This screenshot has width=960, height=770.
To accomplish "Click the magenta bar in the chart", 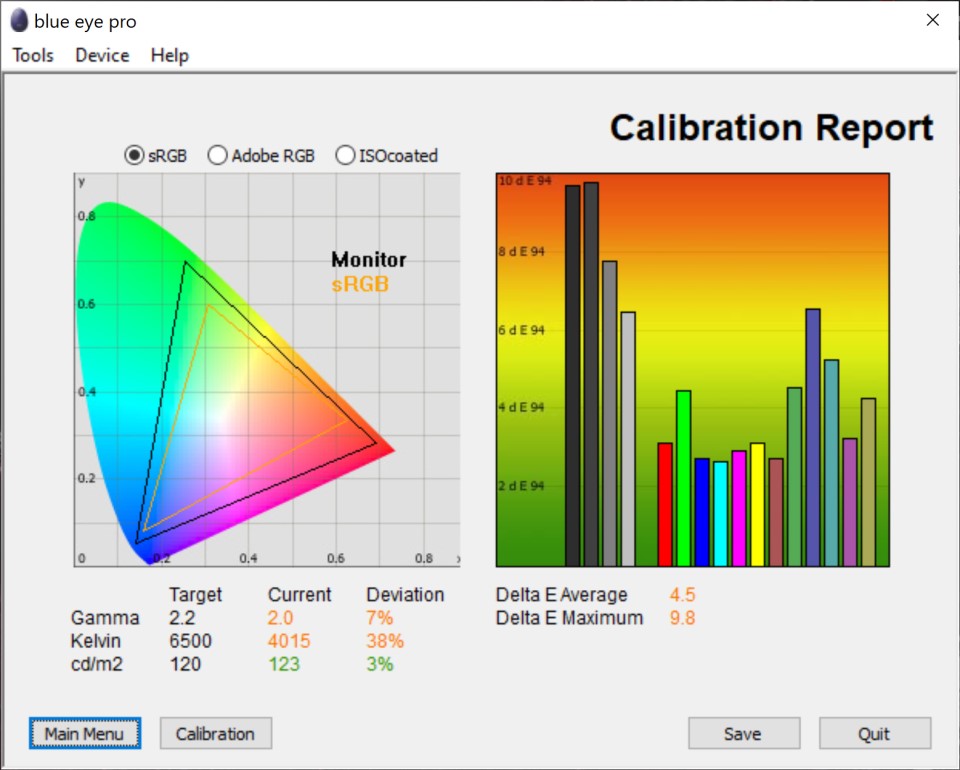I will click(x=739, y=508).
